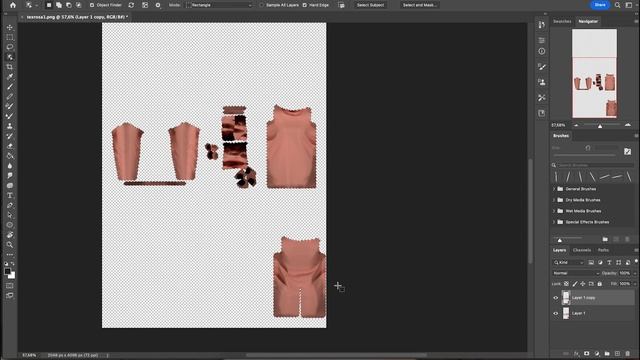Viewport: 640px width, 360px height.
Task: Click the Navigator zoom out mountain button
Action: pos(576,125)
